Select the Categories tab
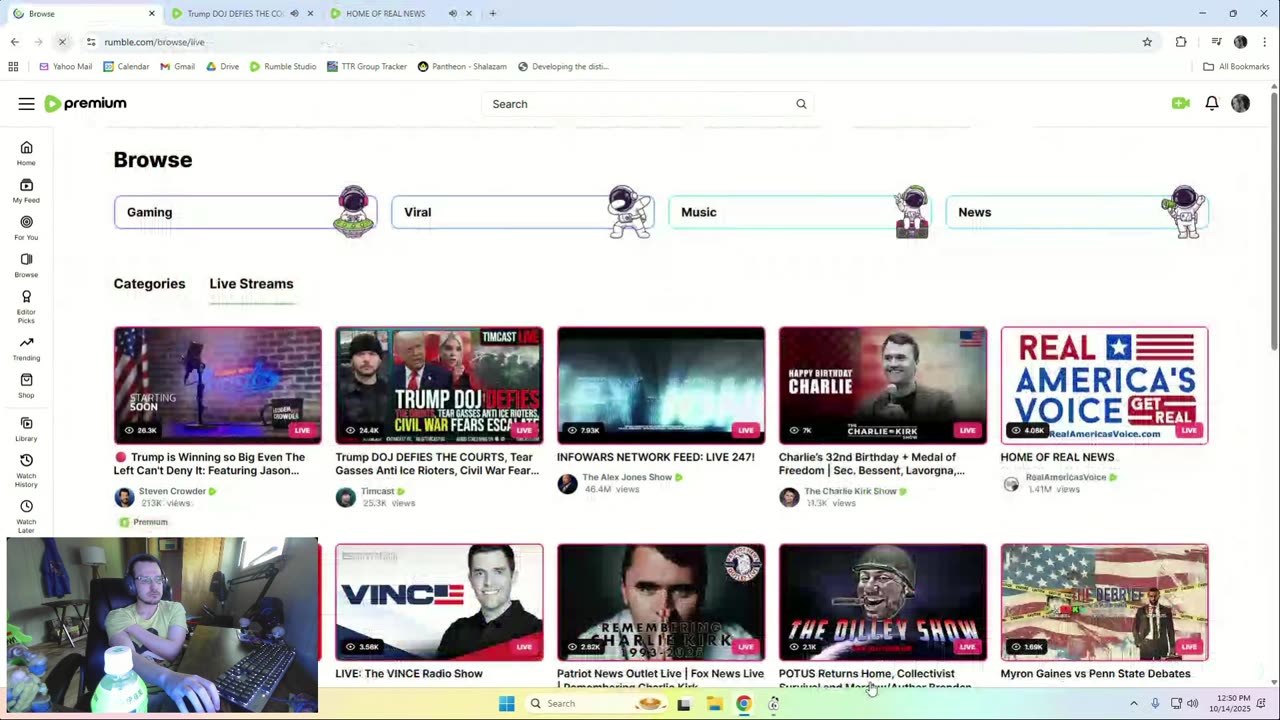Screen dimensions: 1280x720 149,284
